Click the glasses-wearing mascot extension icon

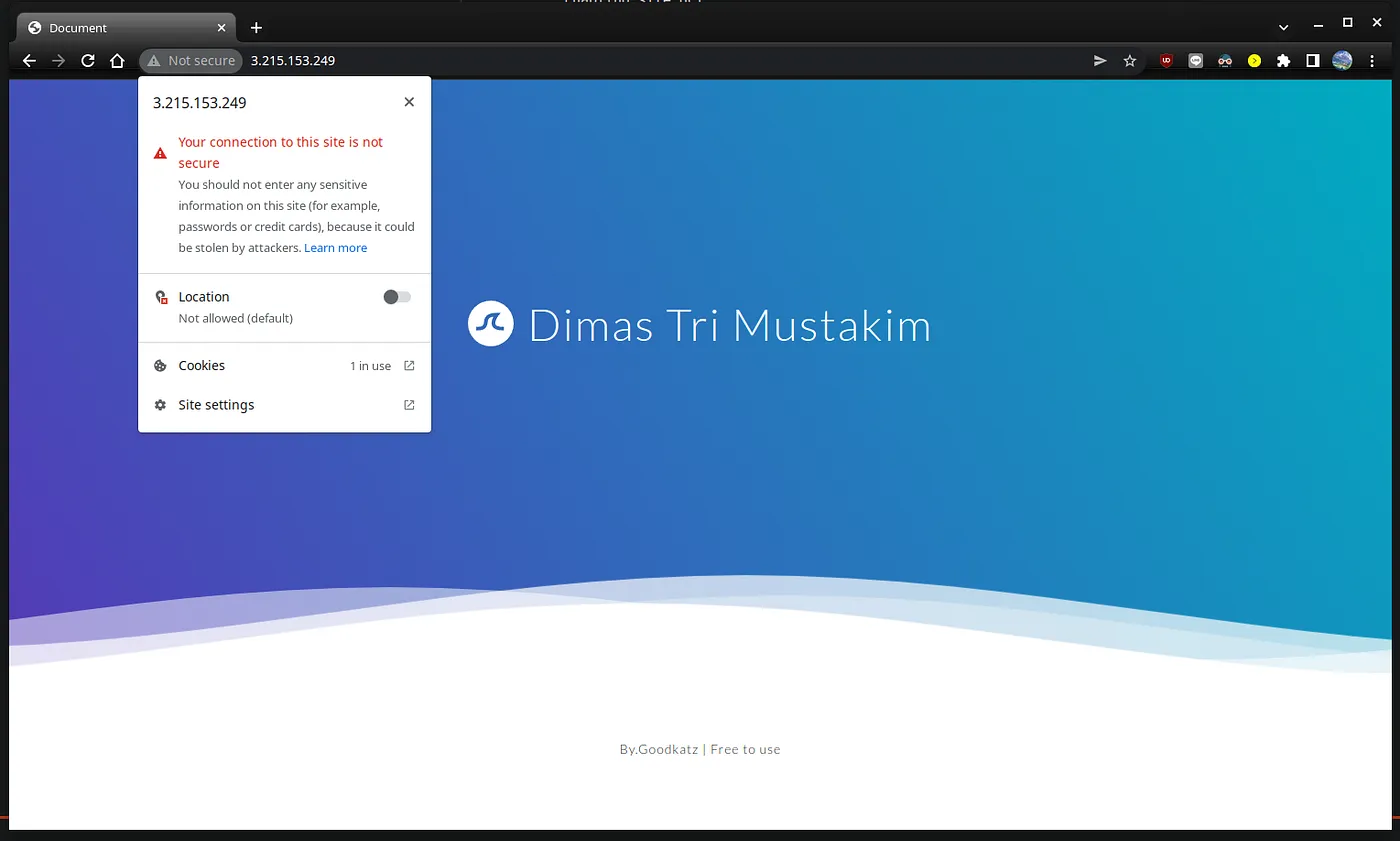coord(1224,60)
